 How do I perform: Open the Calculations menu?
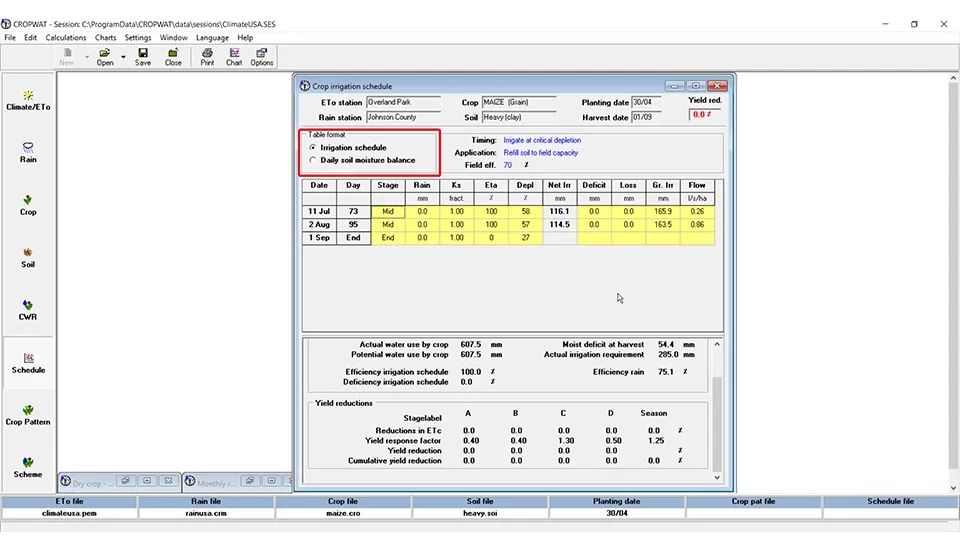(x=66, y=38)
